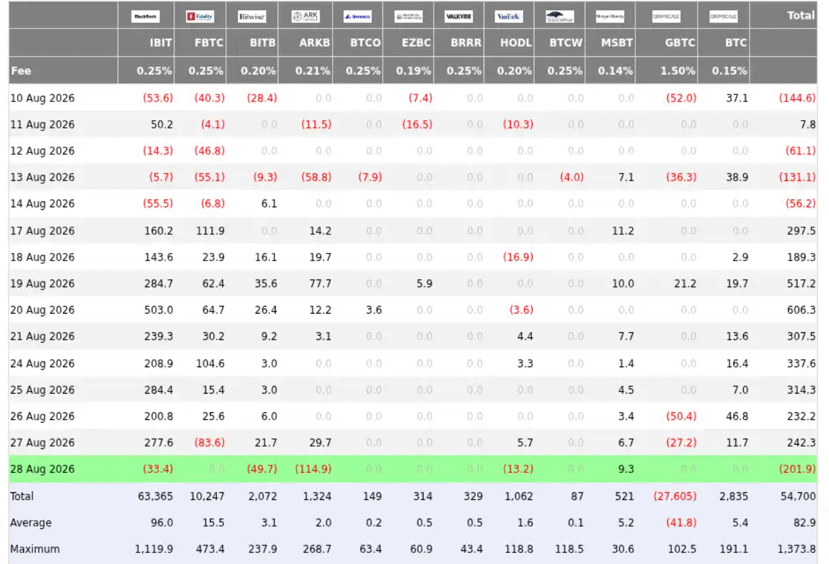Click the Total row label at bottom
829x564 pixels.
[22, 496]
